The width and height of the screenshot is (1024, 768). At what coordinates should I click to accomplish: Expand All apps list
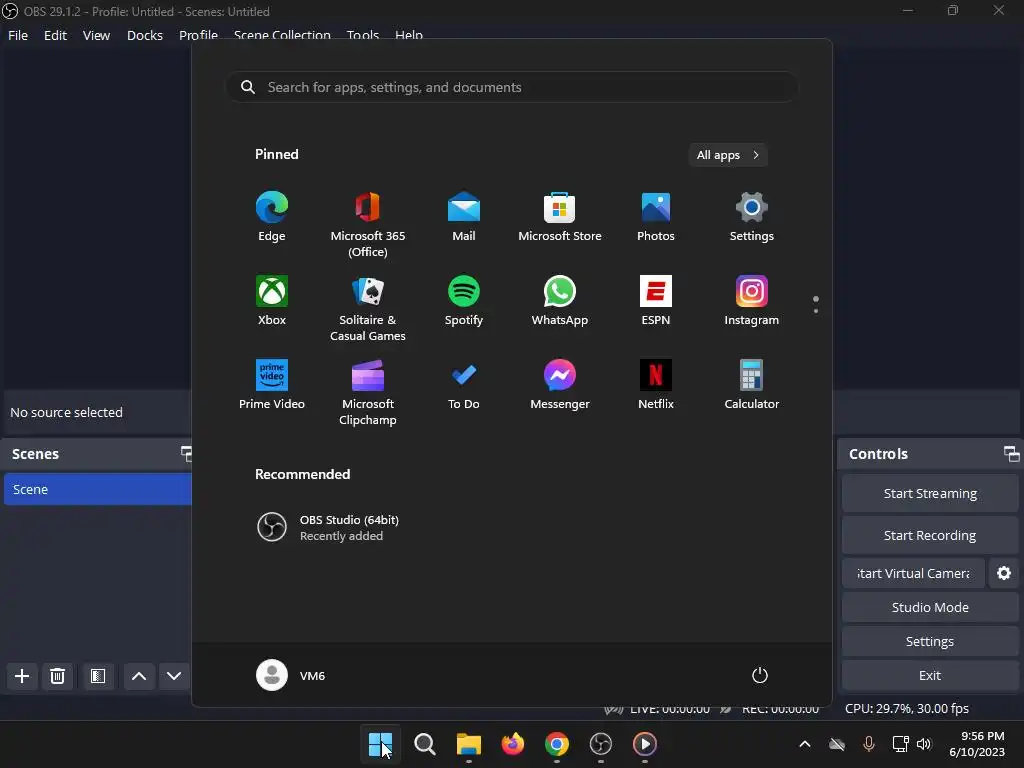tap(728, 155)
